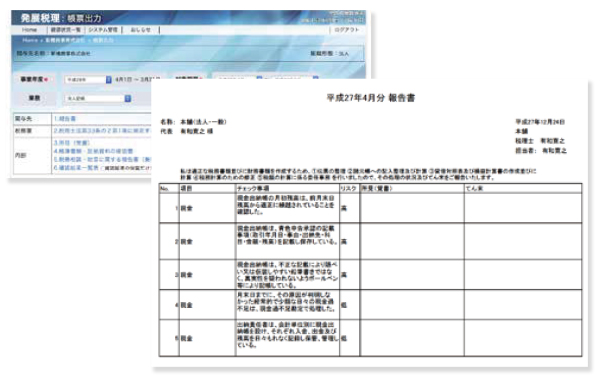
Task: Select the 現金 cell in row 5
Action: click(x=207, y=338)
